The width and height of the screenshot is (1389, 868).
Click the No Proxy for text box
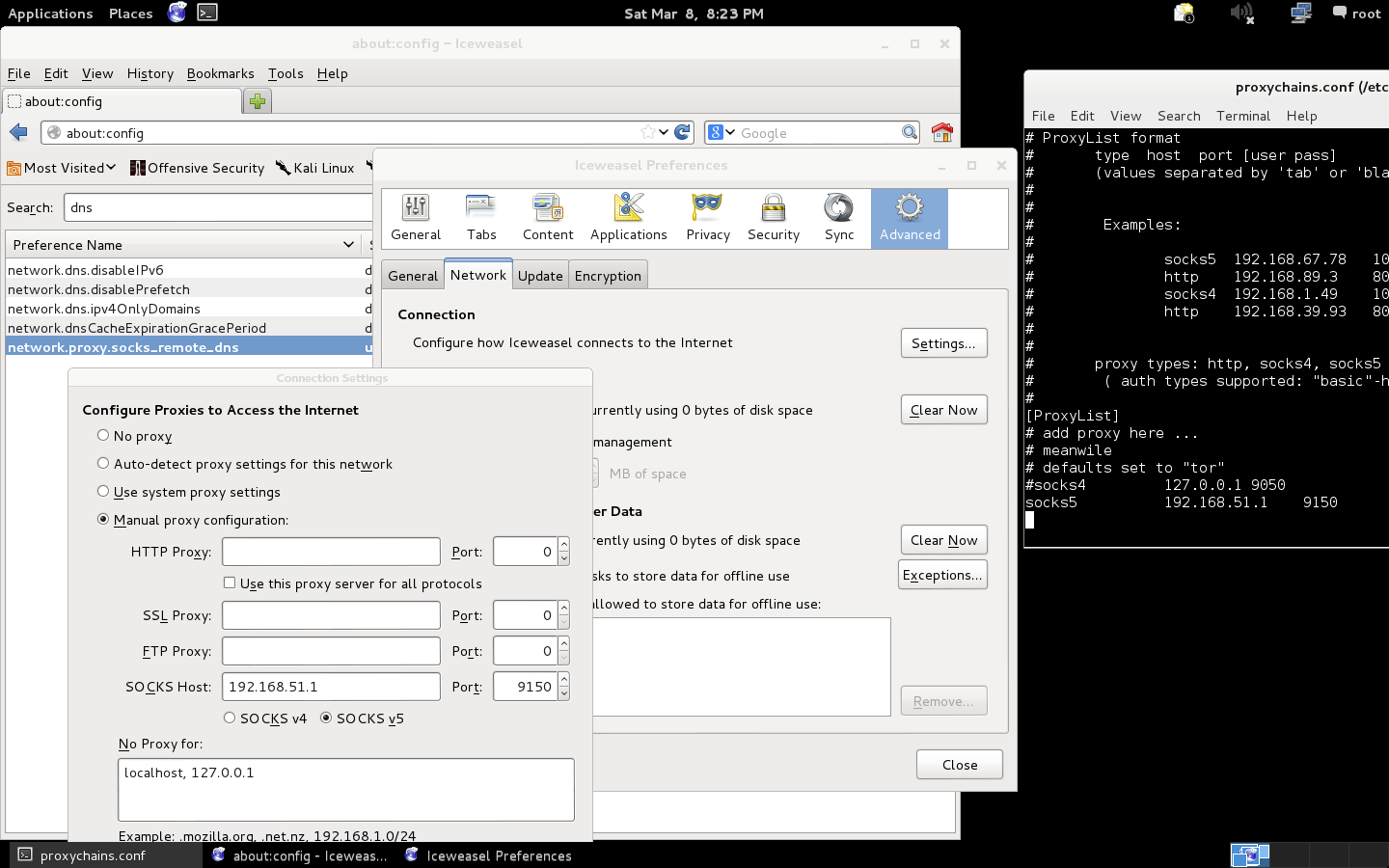346,790
